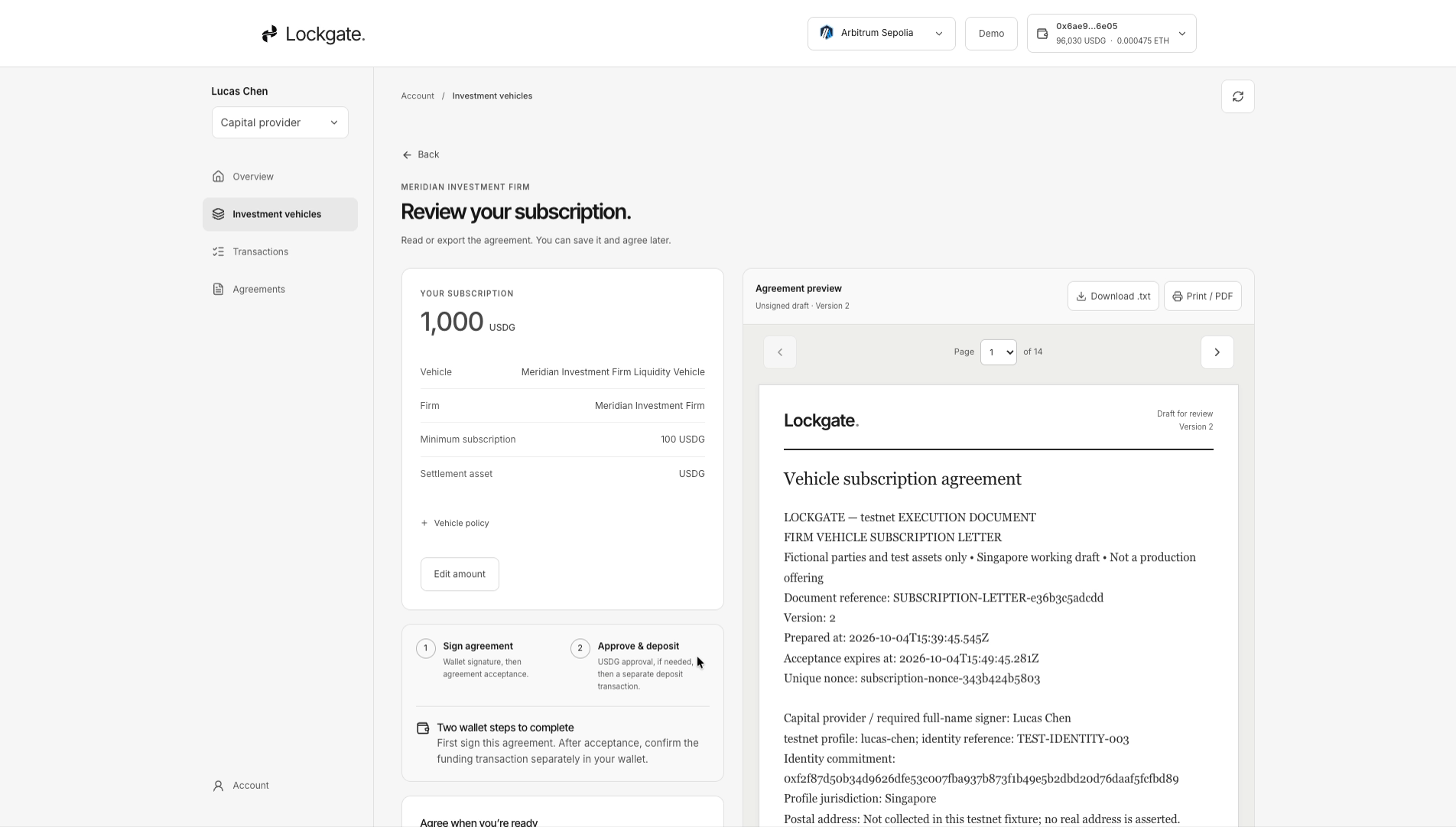Select Investment vehicles sidebar item

[x=280, y=214]
